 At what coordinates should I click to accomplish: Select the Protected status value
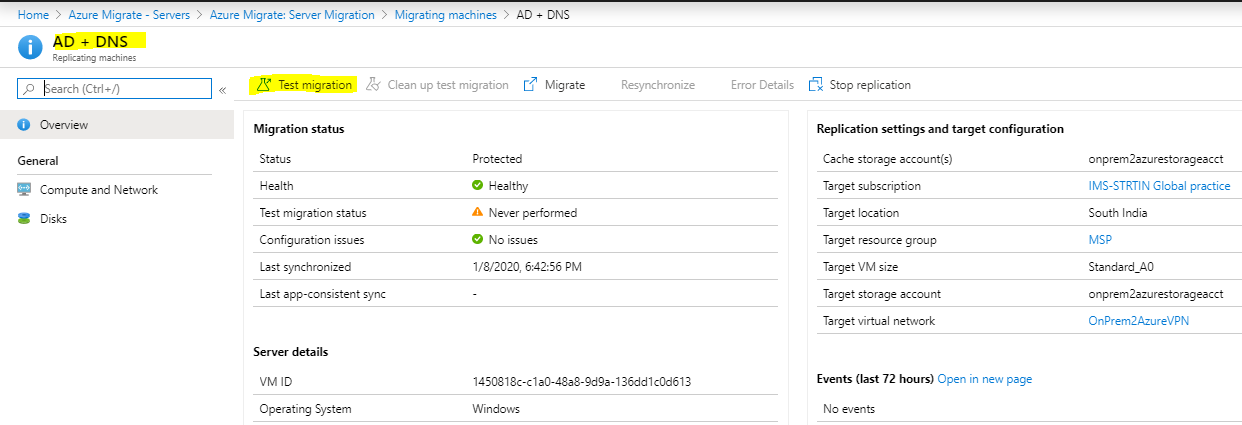[497, 159]
